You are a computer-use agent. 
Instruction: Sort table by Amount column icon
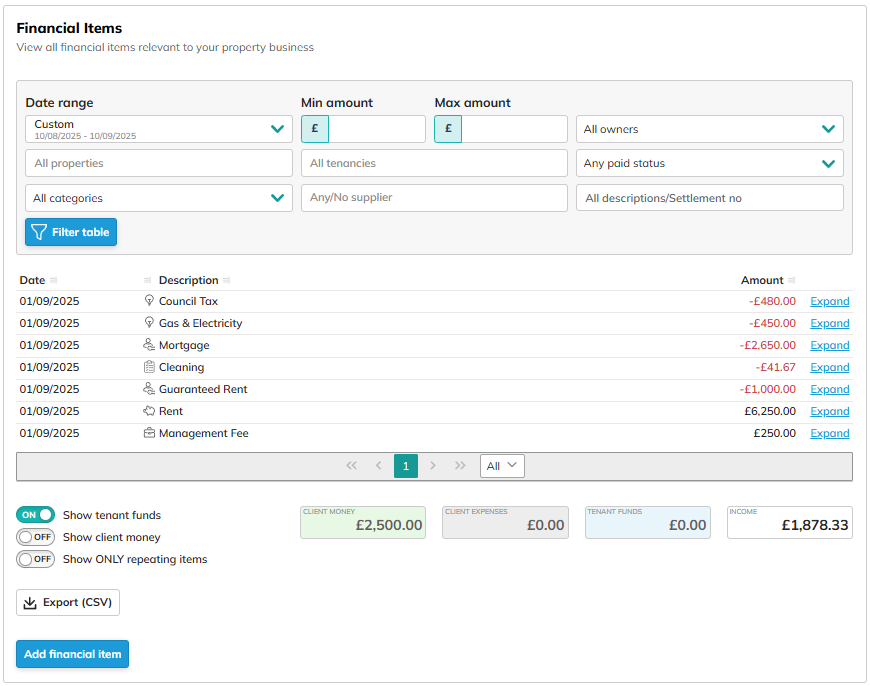pos(793,280)
